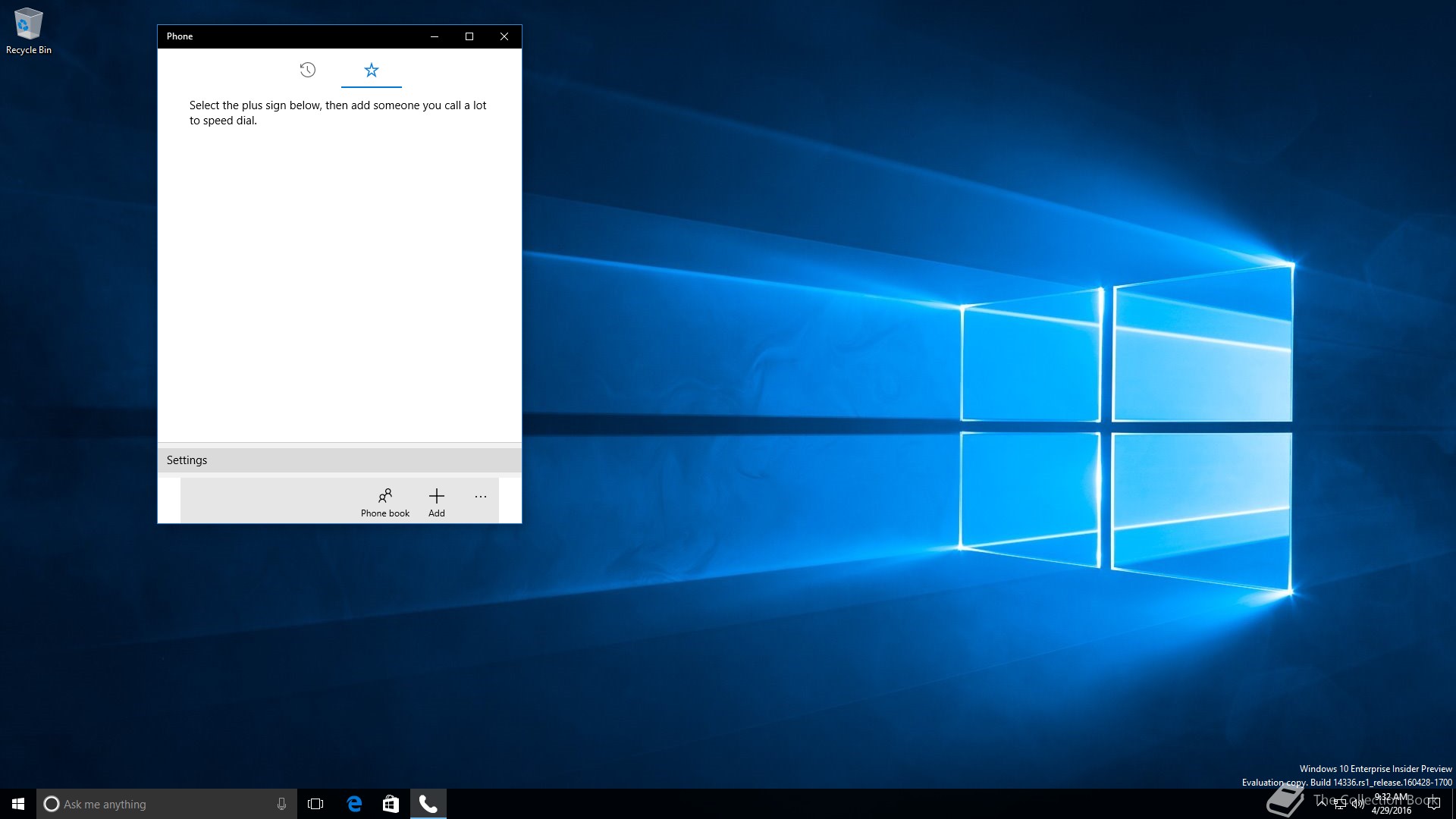Open the network status tray icon
The width and height of the screenshot is (1456, 819).
tap(1340, 805)
